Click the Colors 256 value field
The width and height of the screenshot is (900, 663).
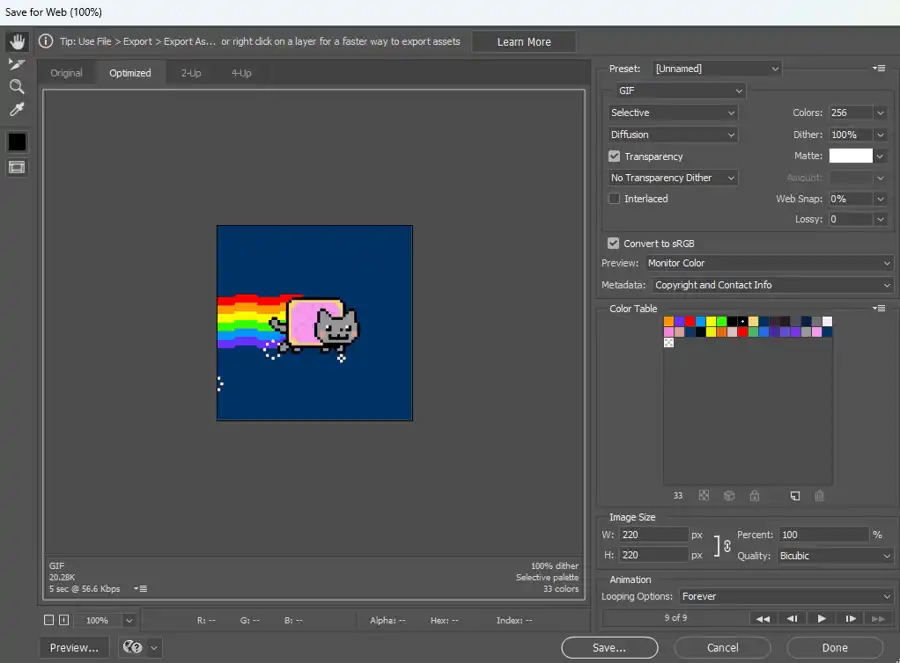click(x=851, y=113)
